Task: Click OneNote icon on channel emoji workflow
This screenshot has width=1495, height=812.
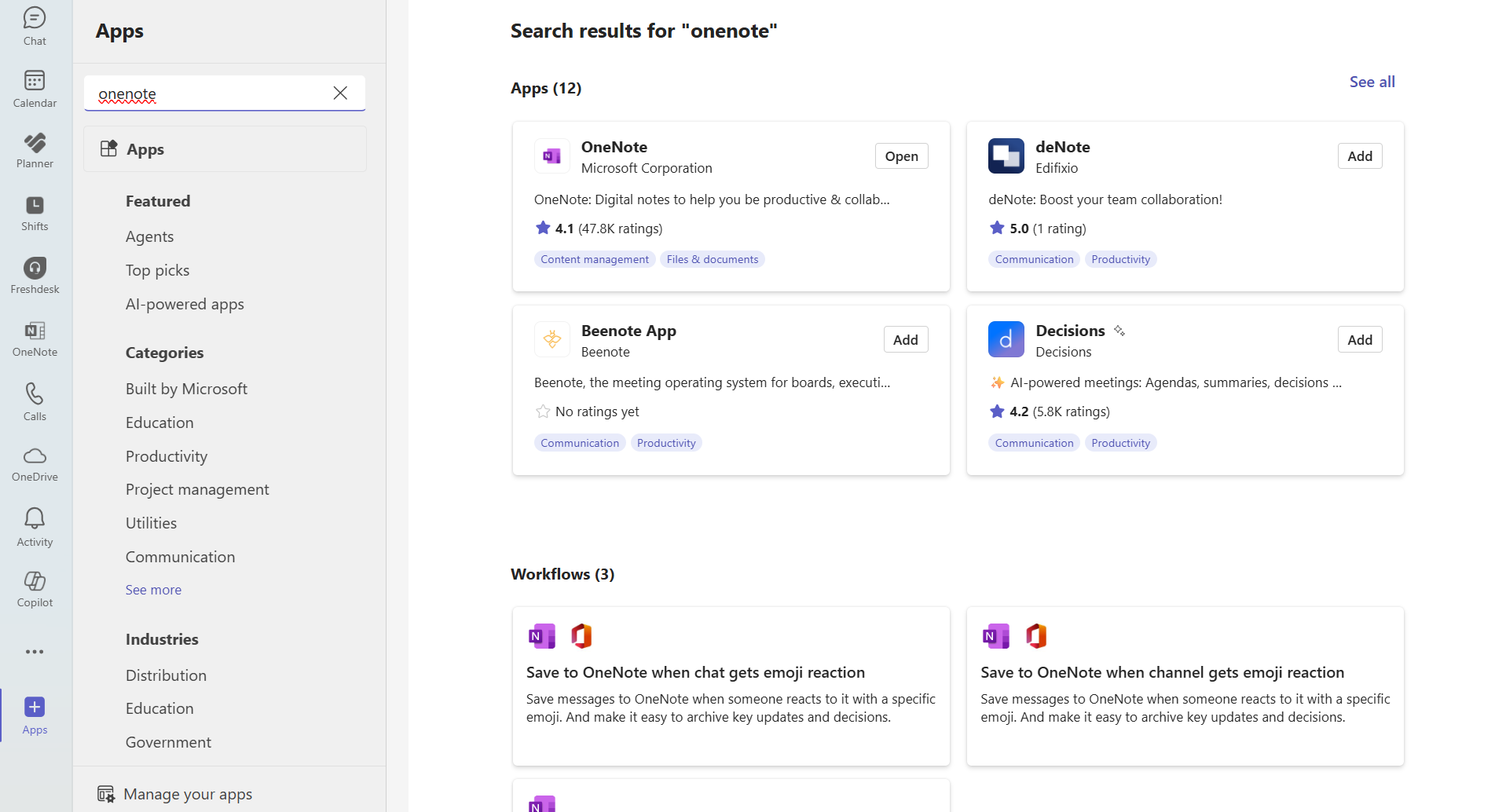Action: coord(996,635)
